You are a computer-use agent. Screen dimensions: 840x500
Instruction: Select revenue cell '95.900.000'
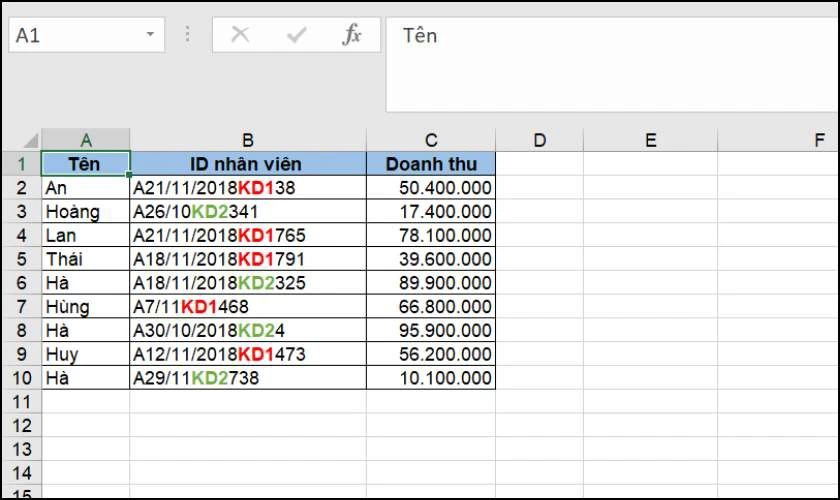tap(431, 330)
